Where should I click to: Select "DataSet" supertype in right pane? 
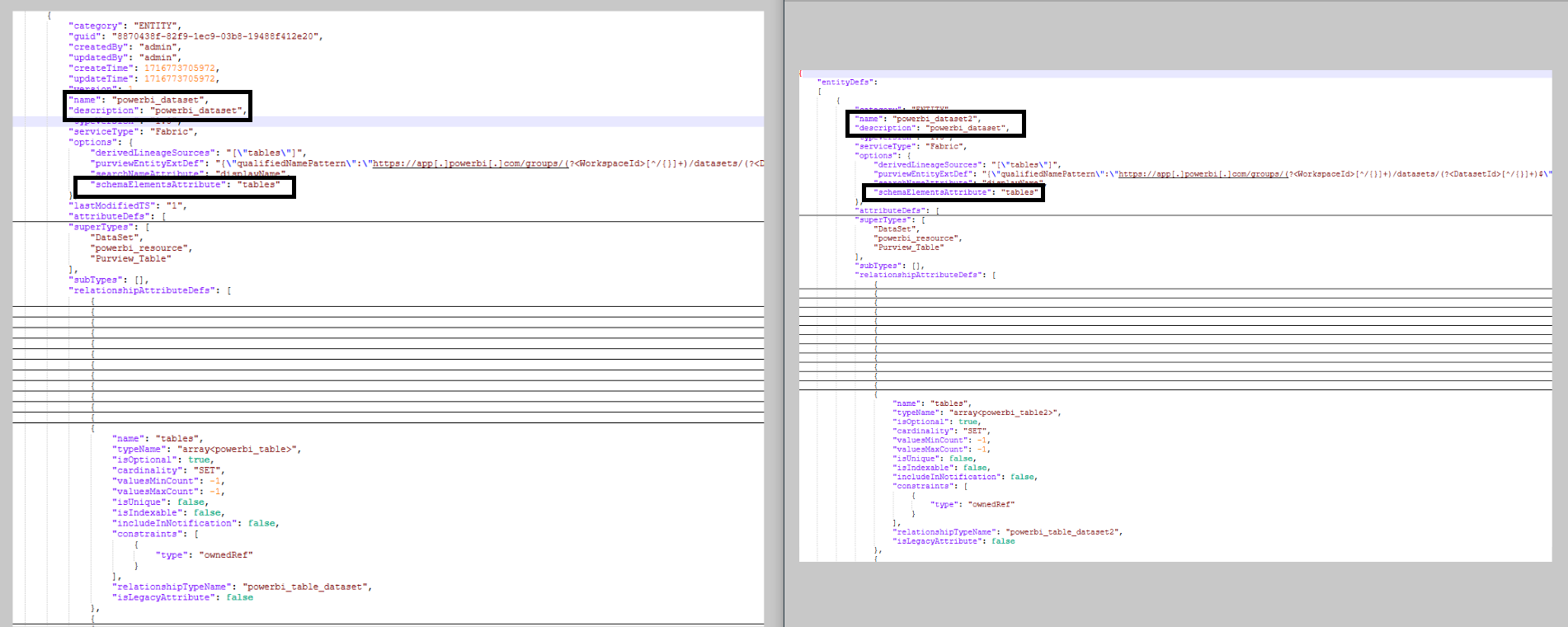click(x=895, y=229)
